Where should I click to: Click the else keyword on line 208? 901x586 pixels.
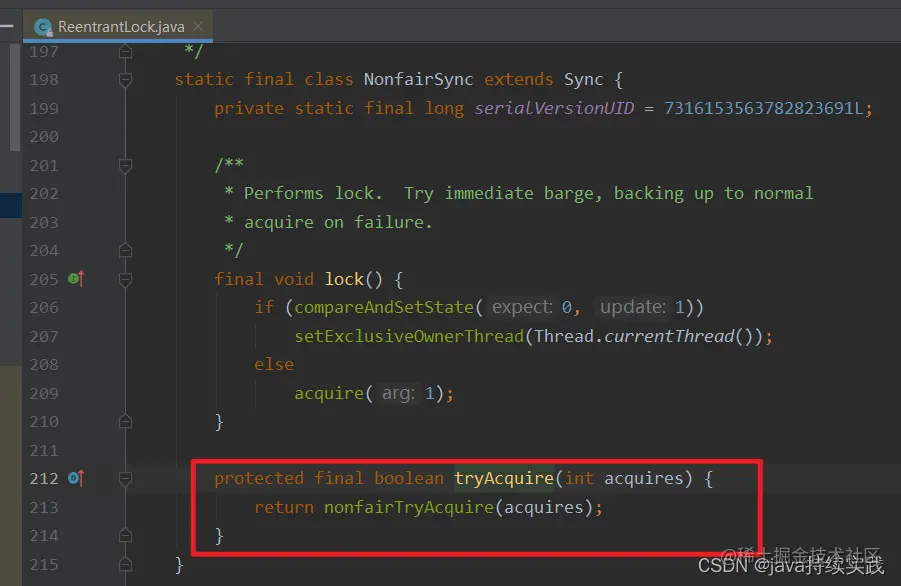(x=274, y=364)
